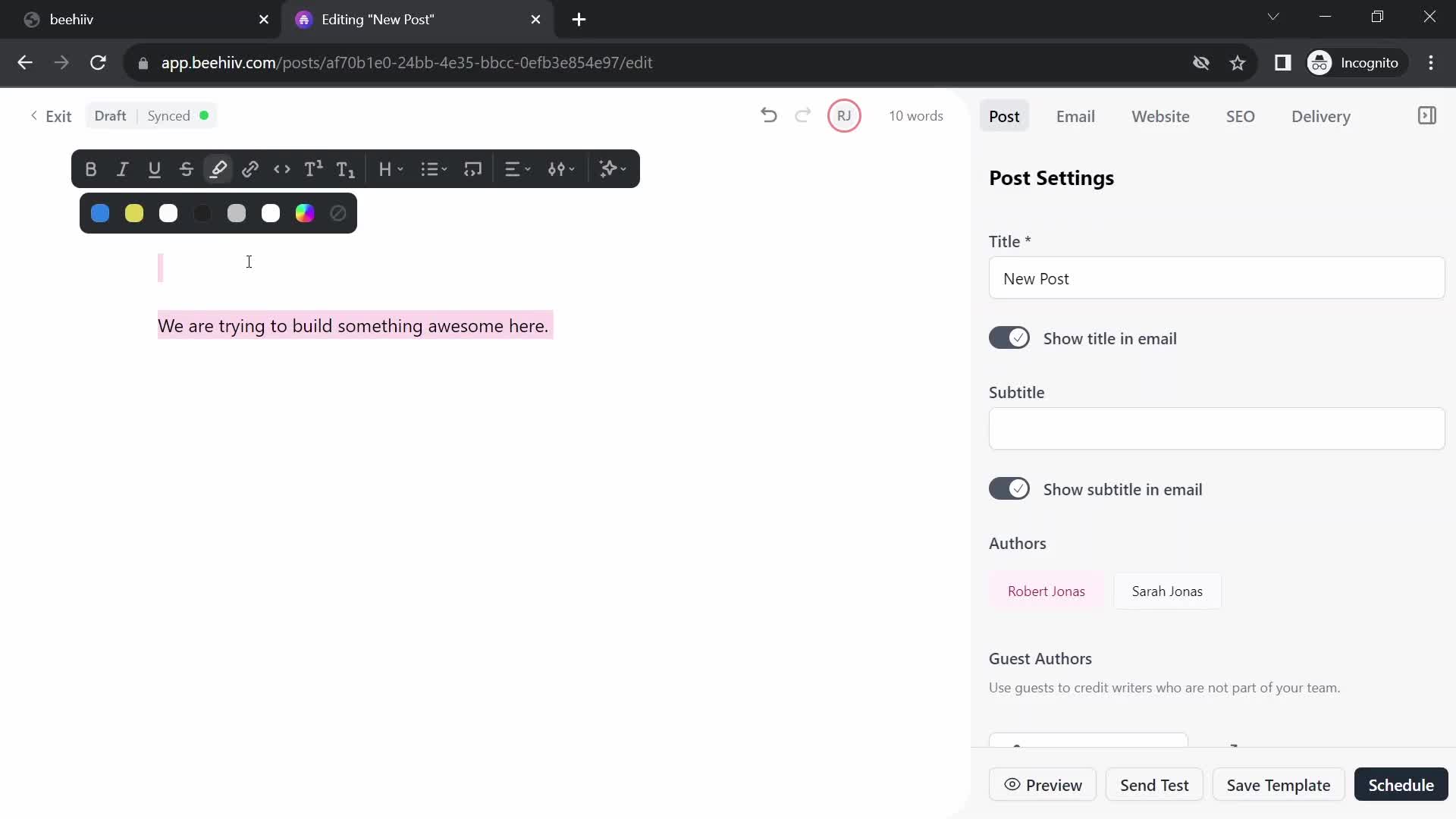This screenshot has height=819, width=1456.
Task: Click Schedule to publish post
Action: (x=1400, y=785)
